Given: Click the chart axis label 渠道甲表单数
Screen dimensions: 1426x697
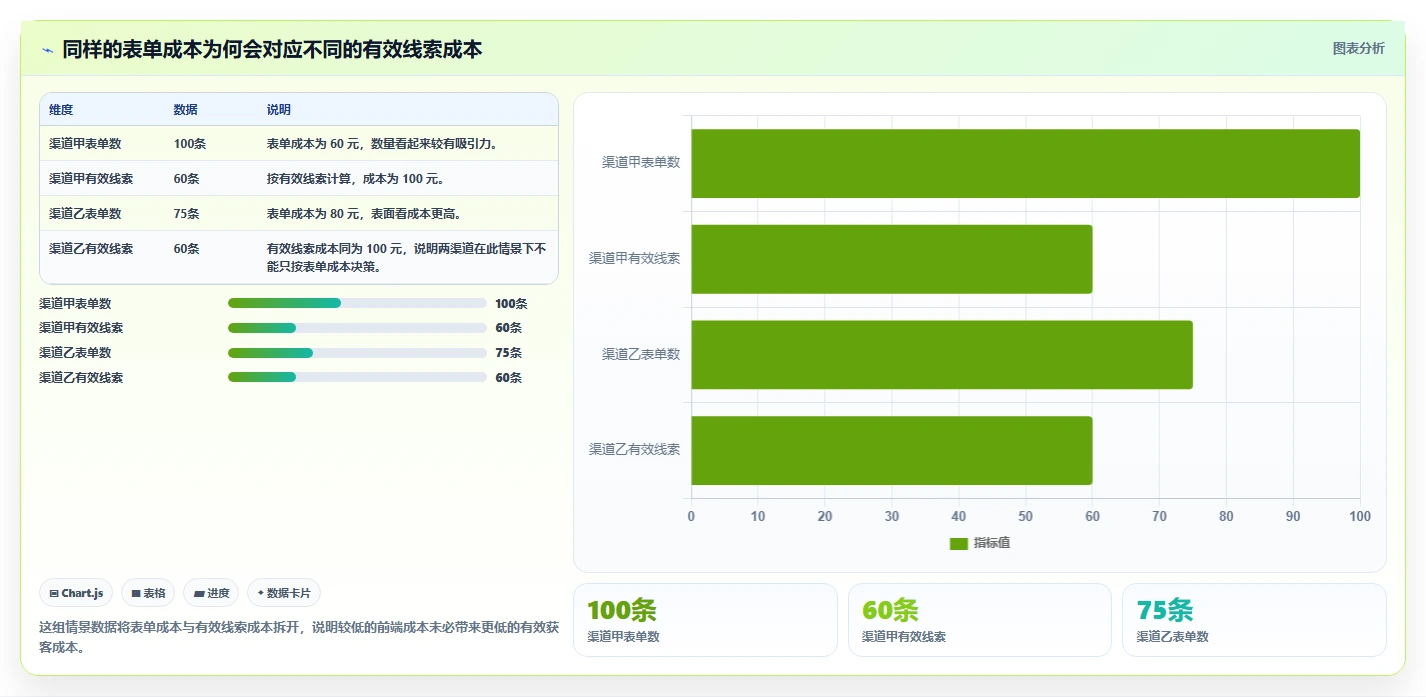Looking at the screenshot, I should click(641, 162).
